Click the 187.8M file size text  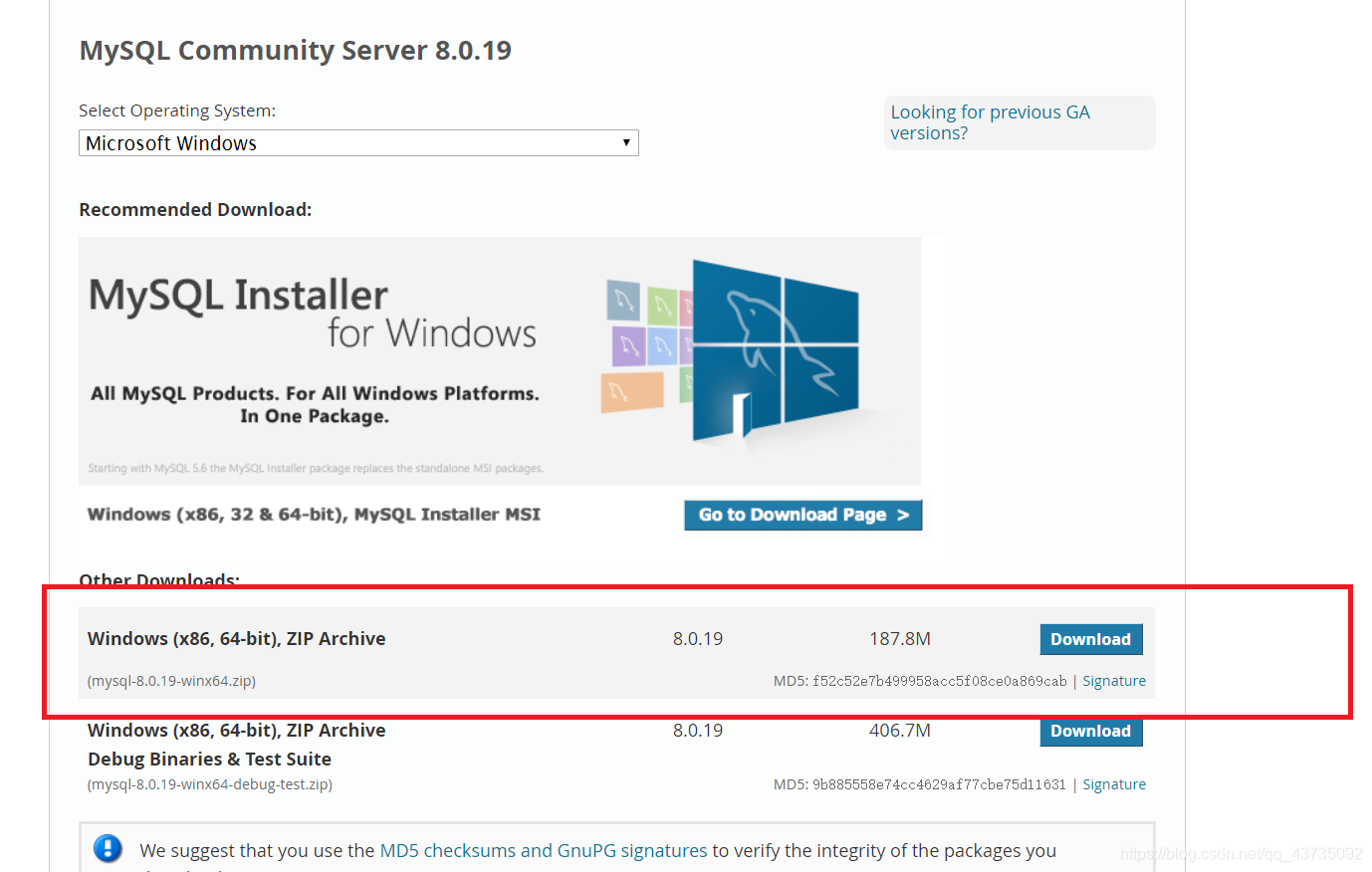[x=900, y=638]
